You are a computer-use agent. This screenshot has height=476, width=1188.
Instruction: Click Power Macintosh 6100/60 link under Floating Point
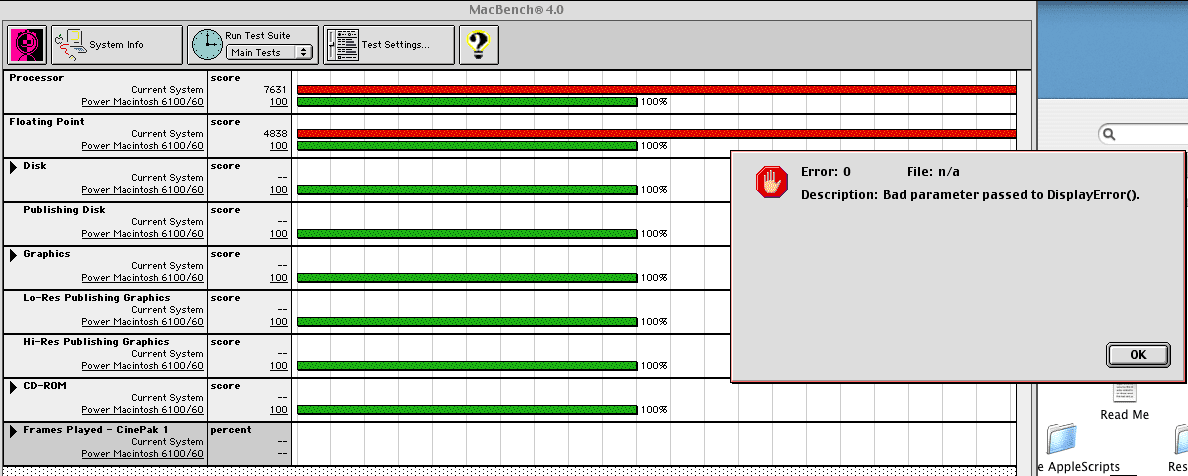tap(142, 146)
